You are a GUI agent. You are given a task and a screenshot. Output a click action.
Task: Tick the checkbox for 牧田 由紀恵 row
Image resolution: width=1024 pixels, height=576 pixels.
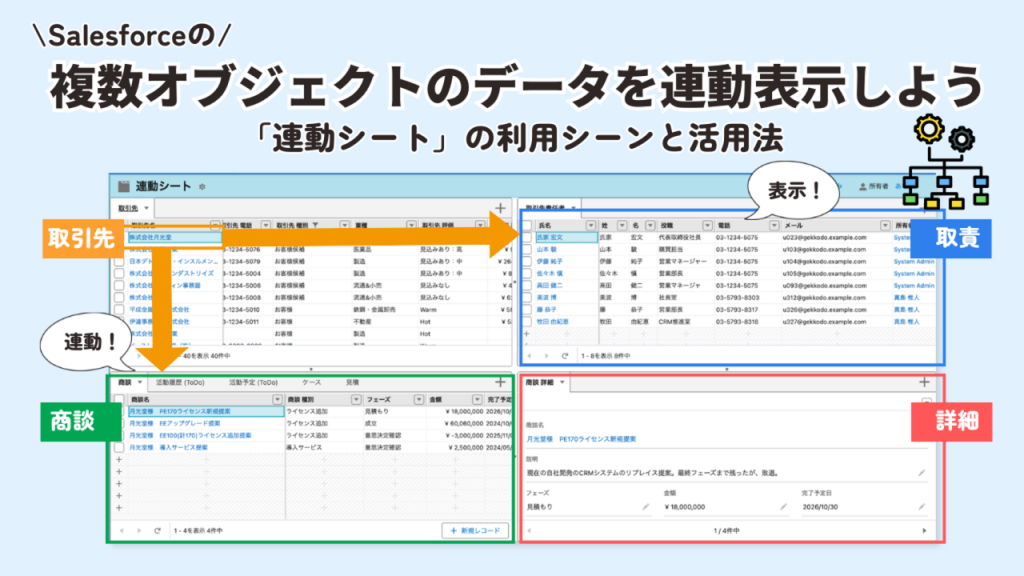point(527,321)
